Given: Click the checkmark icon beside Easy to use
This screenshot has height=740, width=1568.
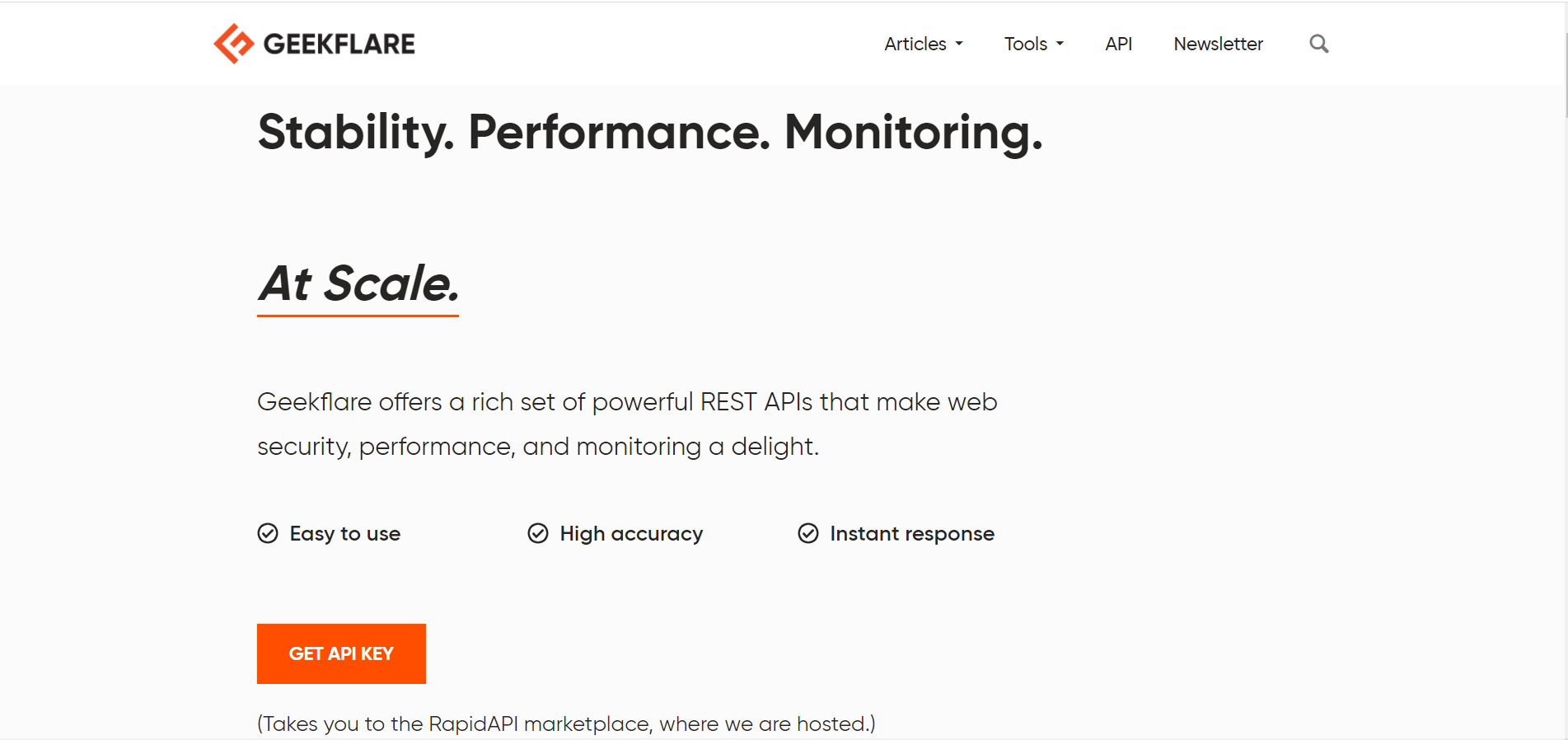Looking at the screenshot, I should (267, 533).
